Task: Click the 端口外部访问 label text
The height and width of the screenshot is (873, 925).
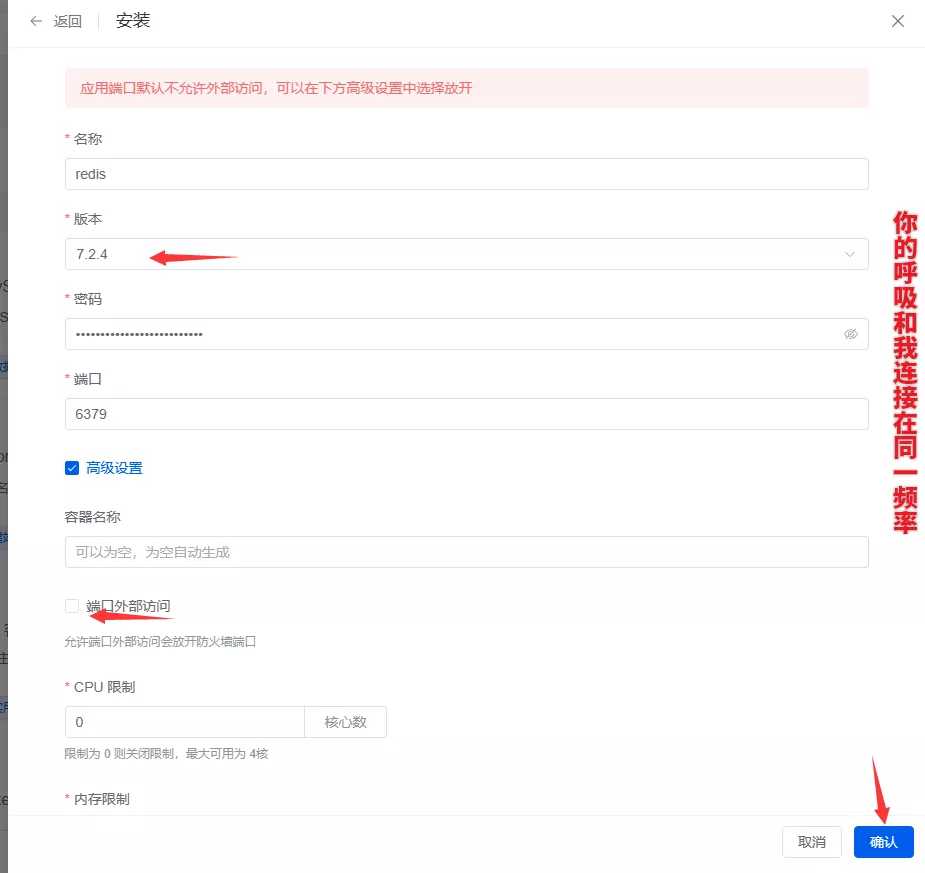Action: click(x=128, y=606)
